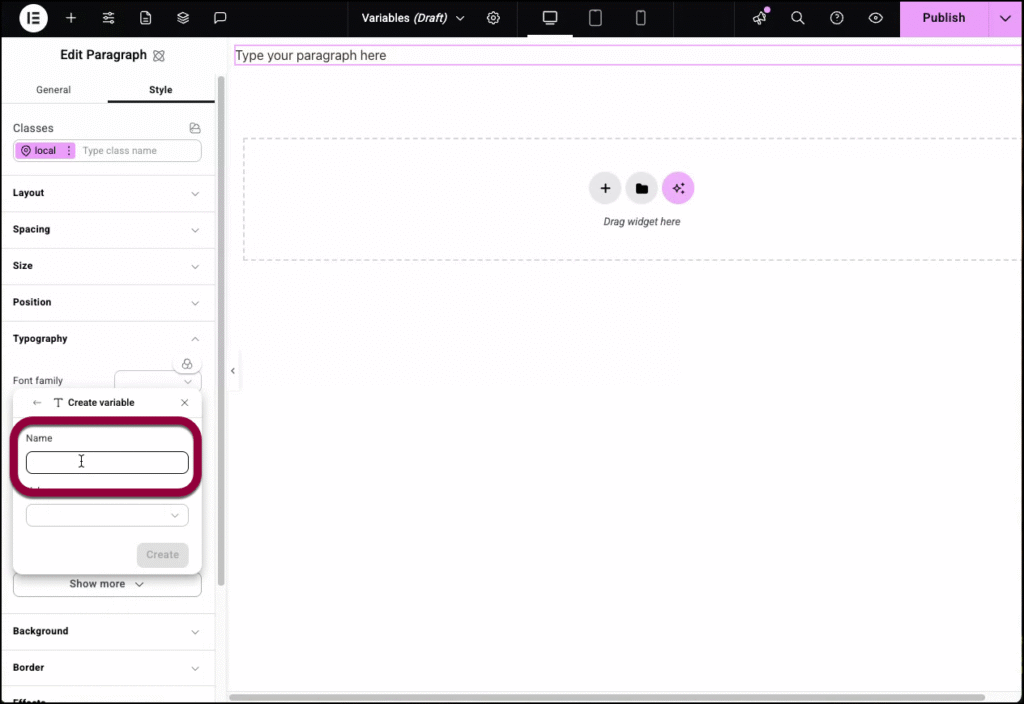Viewport: 1024px width, 704px height.
Task: Click the Elementor logo icon
Action: coord(33,18)
